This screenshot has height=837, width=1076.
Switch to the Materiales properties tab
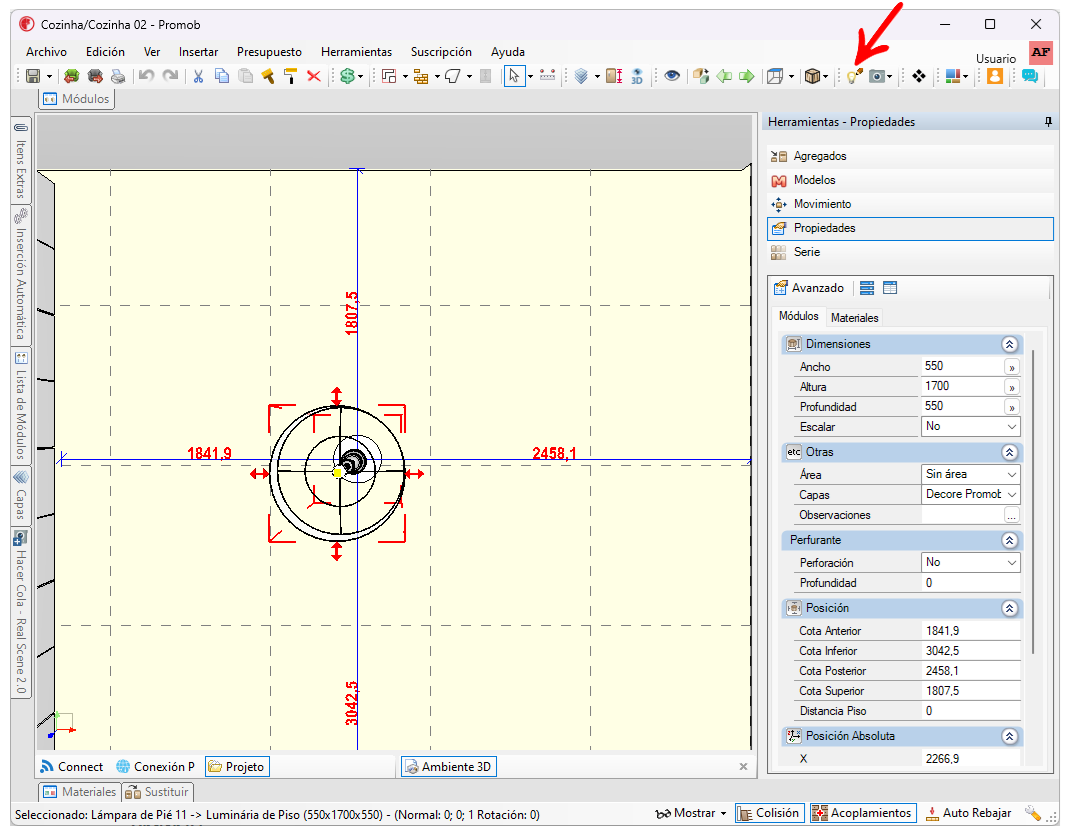[x=854, y=318]
